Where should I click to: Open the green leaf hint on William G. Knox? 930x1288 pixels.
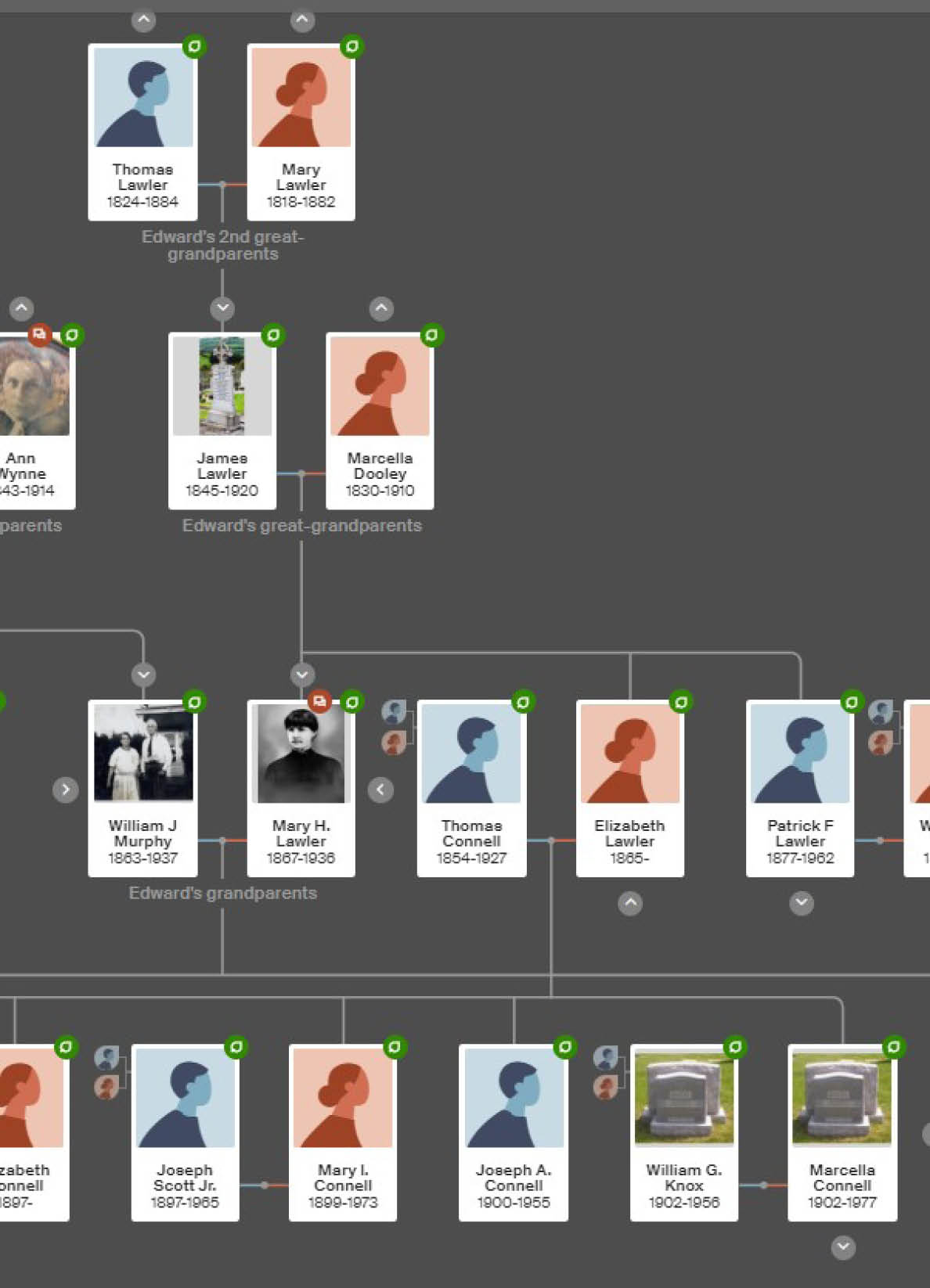734,1047
